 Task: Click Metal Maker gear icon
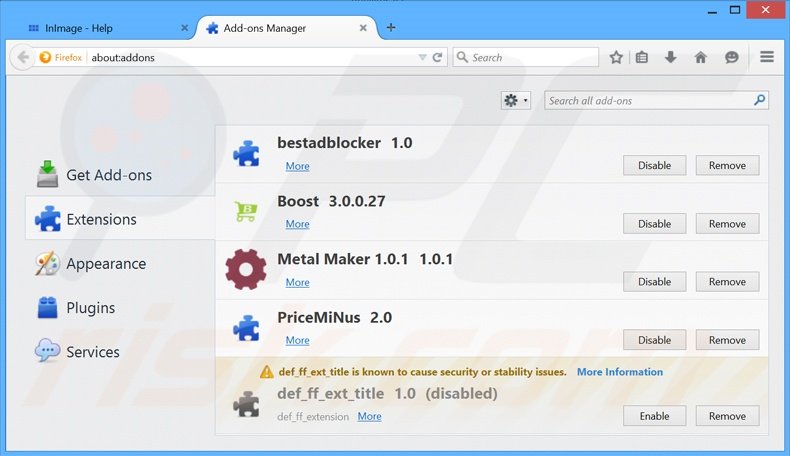click(246, 269)
